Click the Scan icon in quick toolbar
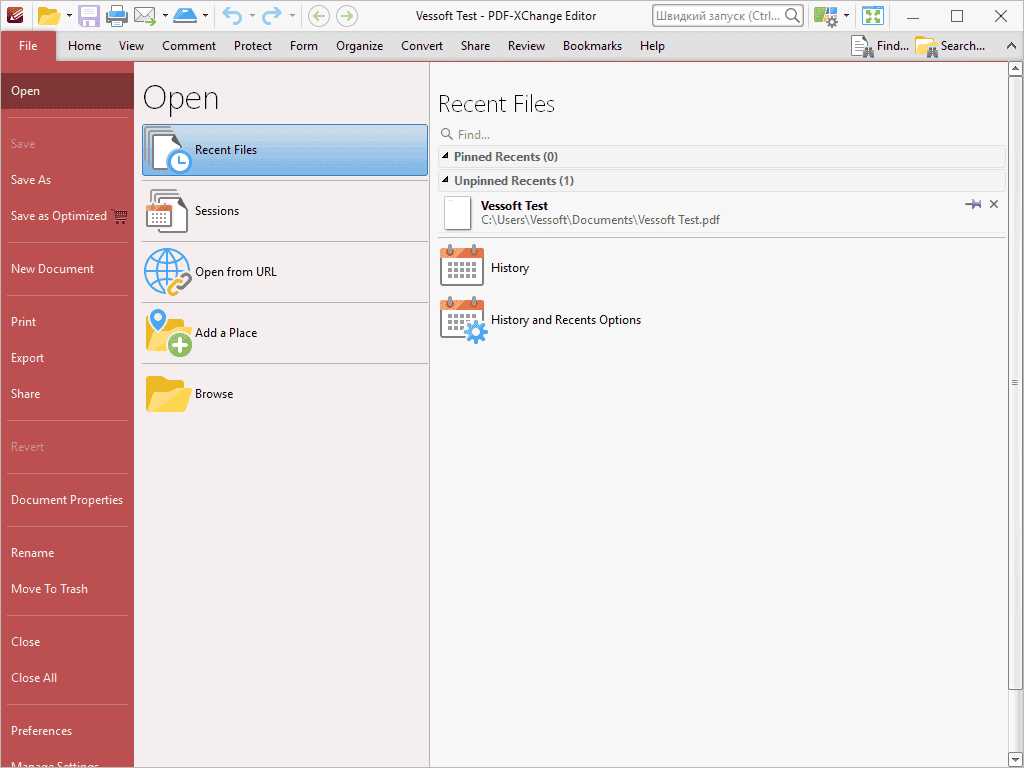 coord(185,15)
